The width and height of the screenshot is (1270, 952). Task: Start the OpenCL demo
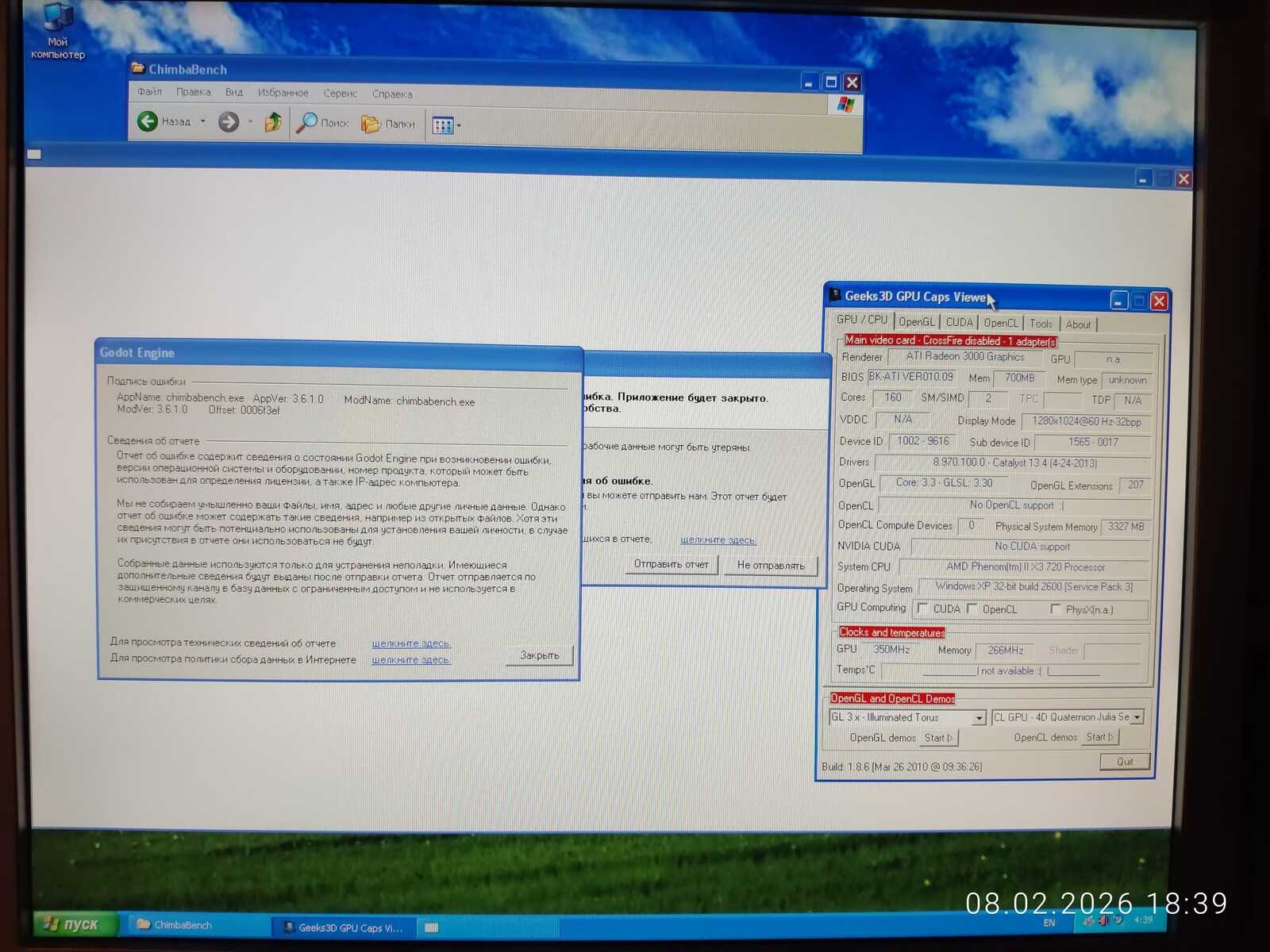pos(1100,737)
